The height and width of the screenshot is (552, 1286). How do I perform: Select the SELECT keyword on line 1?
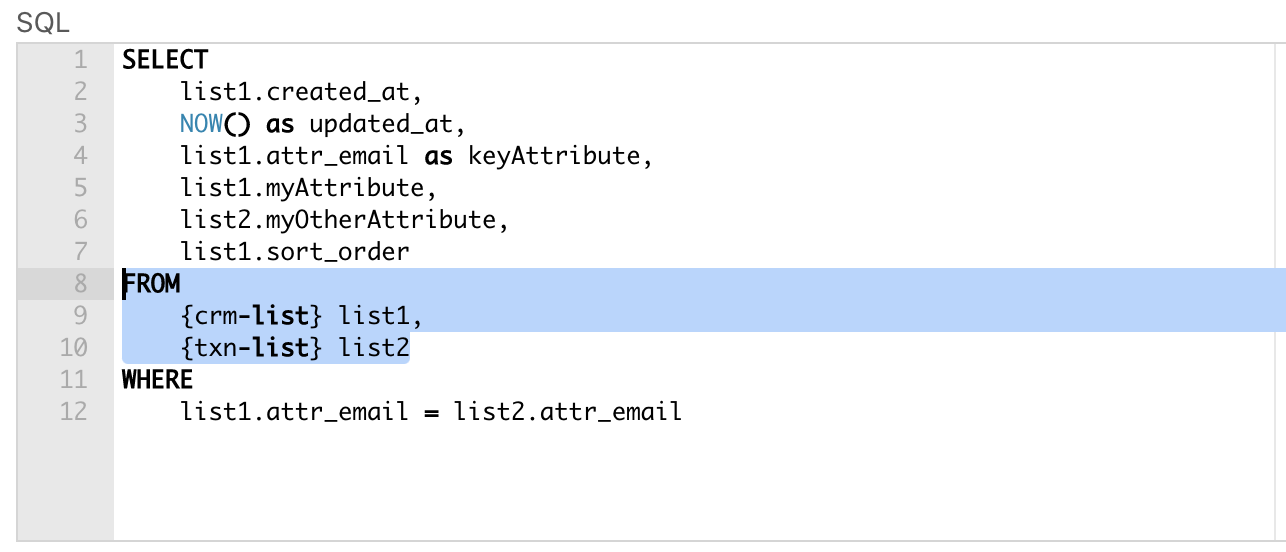click(x=165, y=60)
